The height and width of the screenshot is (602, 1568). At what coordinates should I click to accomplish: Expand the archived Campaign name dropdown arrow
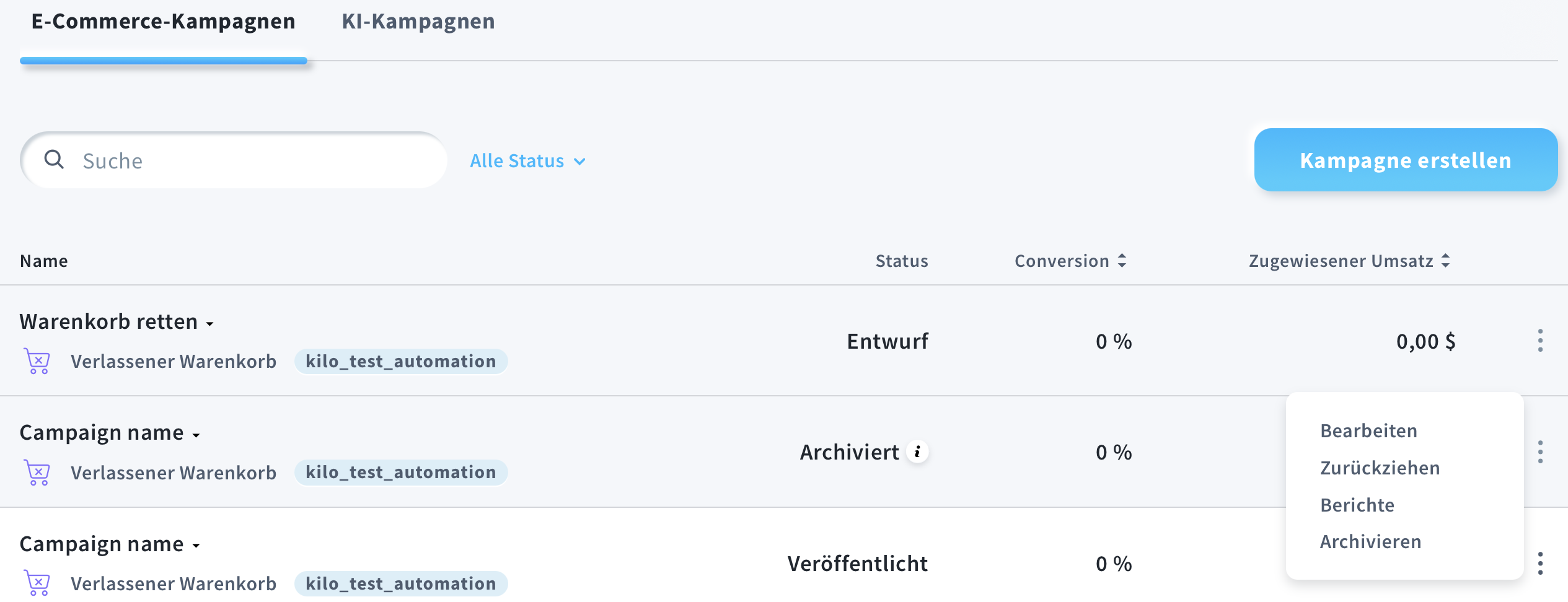(196, 435)
